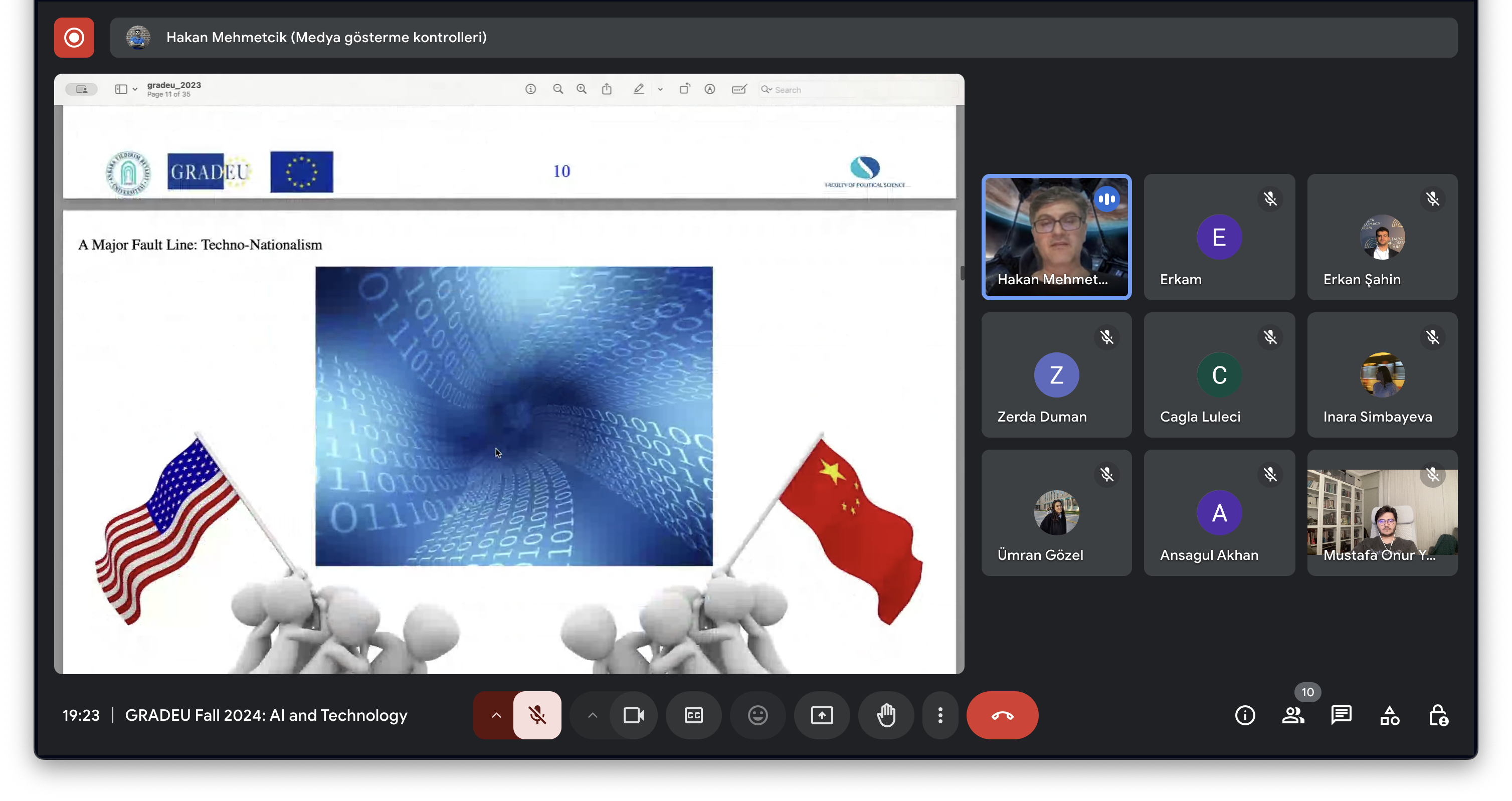
Task: Send an emoji reaction
Action: pos(757,715)
